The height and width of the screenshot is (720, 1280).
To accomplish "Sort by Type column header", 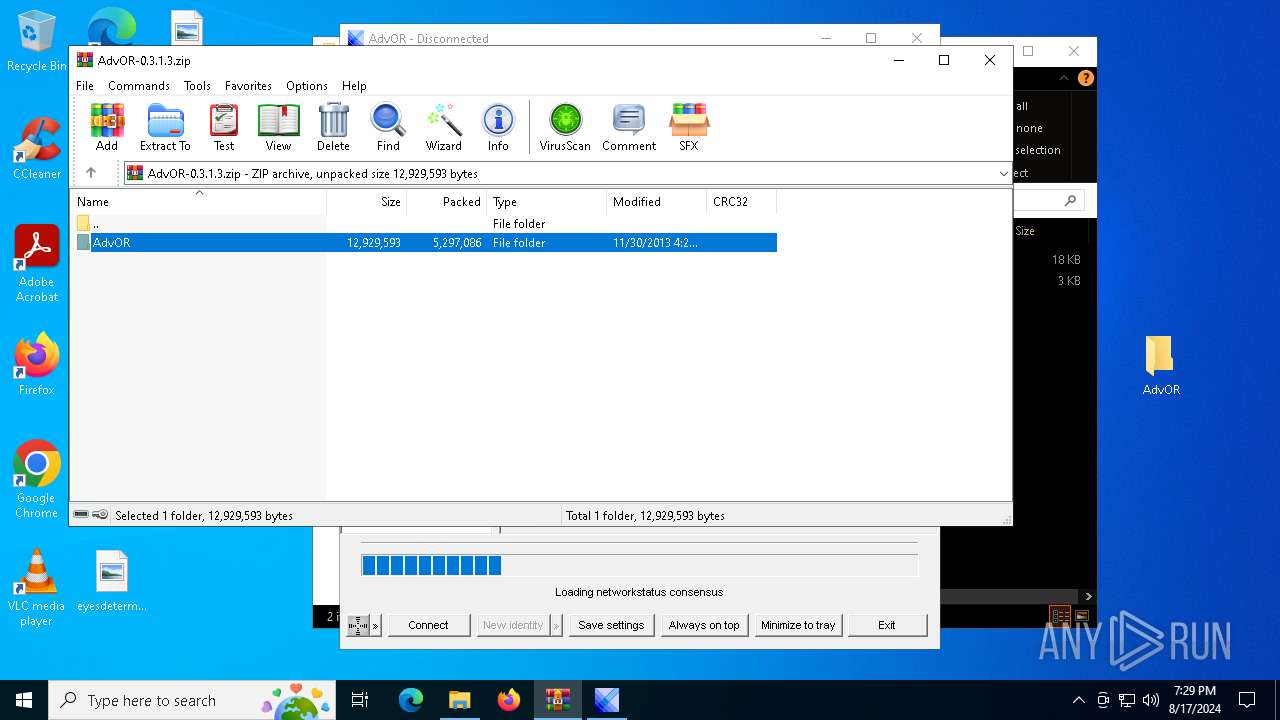I will tap(547, 202).
